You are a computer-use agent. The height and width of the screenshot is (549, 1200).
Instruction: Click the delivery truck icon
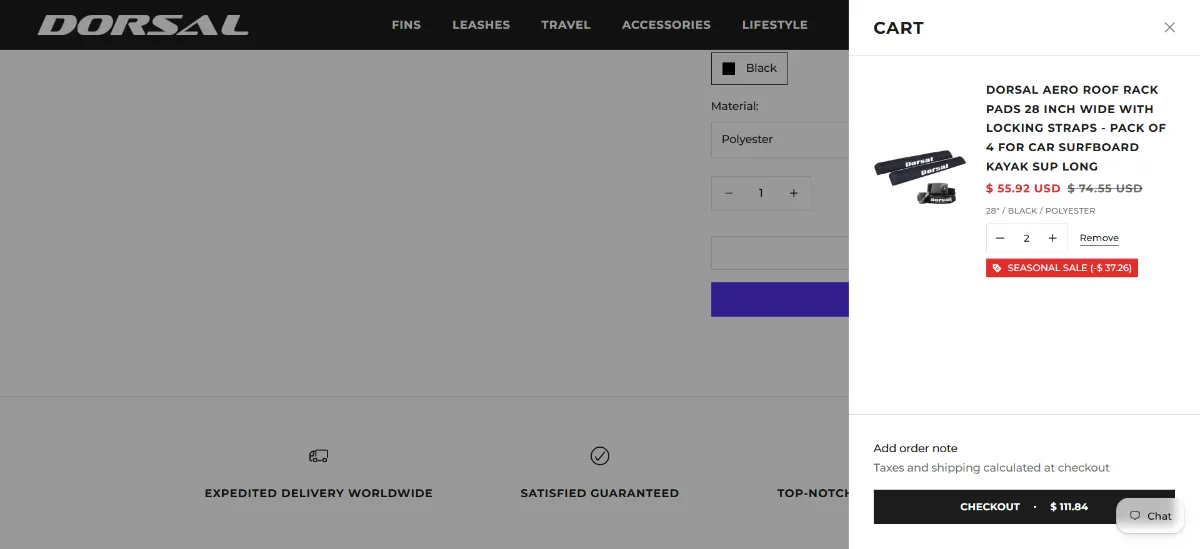318,456
